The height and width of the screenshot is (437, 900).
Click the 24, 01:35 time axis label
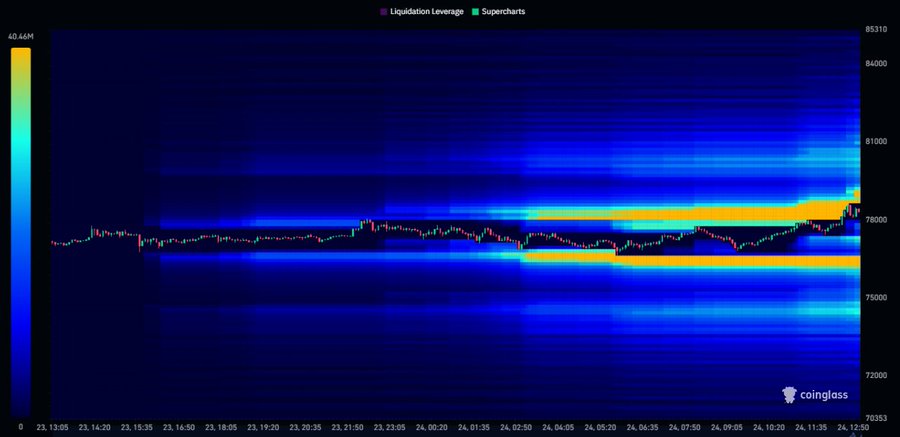pyautogui.click(x=474, y=428)
